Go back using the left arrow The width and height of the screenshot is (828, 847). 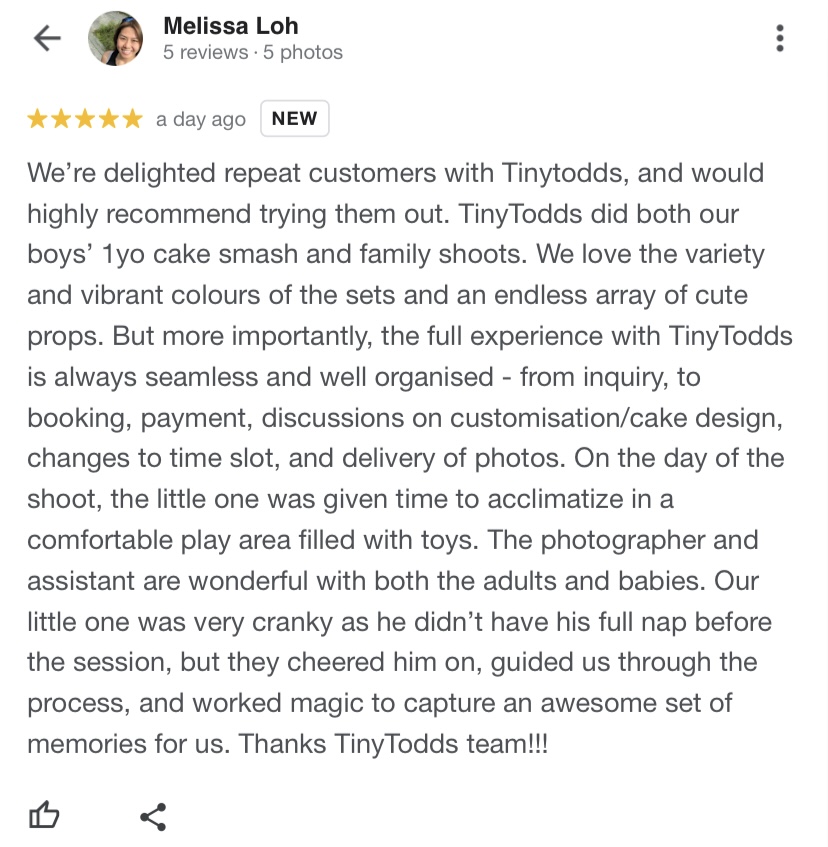click(x=48, y=38)
